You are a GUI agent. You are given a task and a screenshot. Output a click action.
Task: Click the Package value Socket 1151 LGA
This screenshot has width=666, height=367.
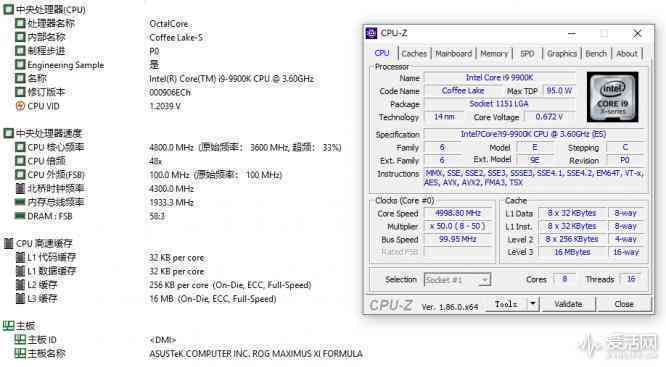coord(500,104)
